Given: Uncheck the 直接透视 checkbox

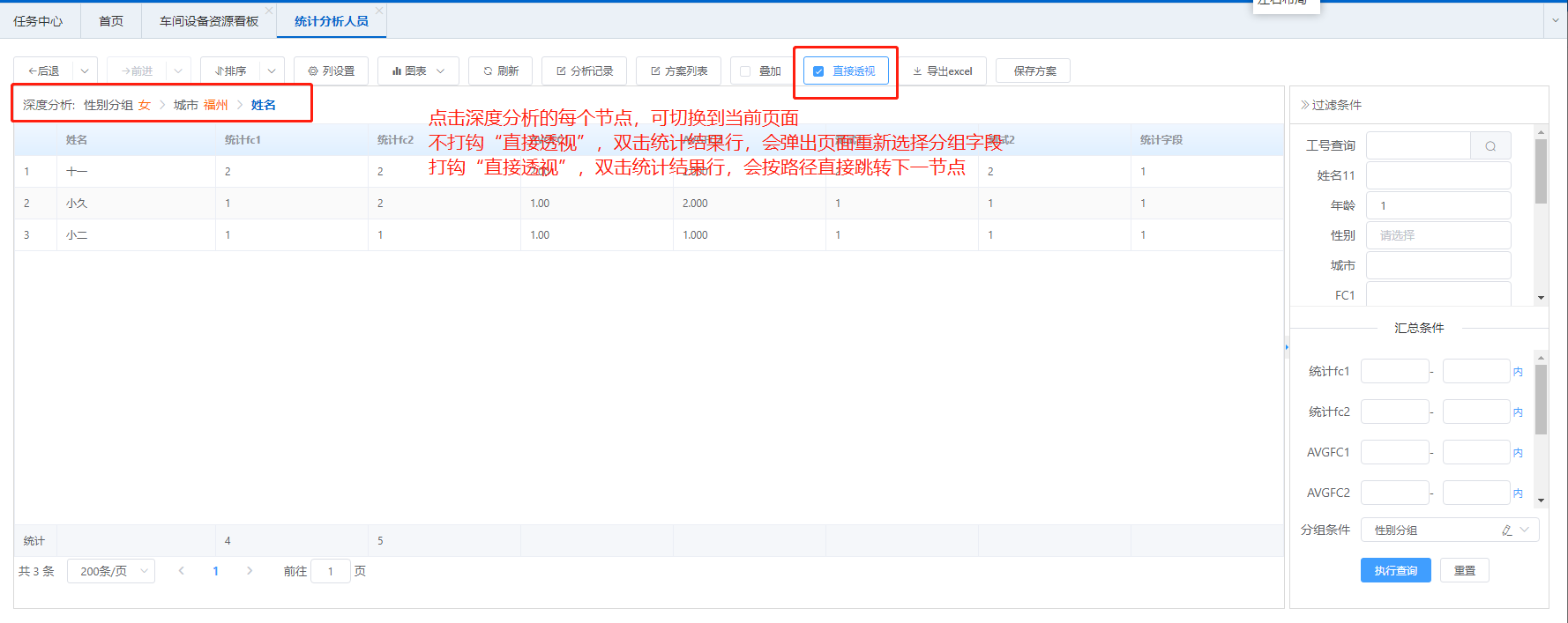Looking at the screenshot, I should pos(818,71).
